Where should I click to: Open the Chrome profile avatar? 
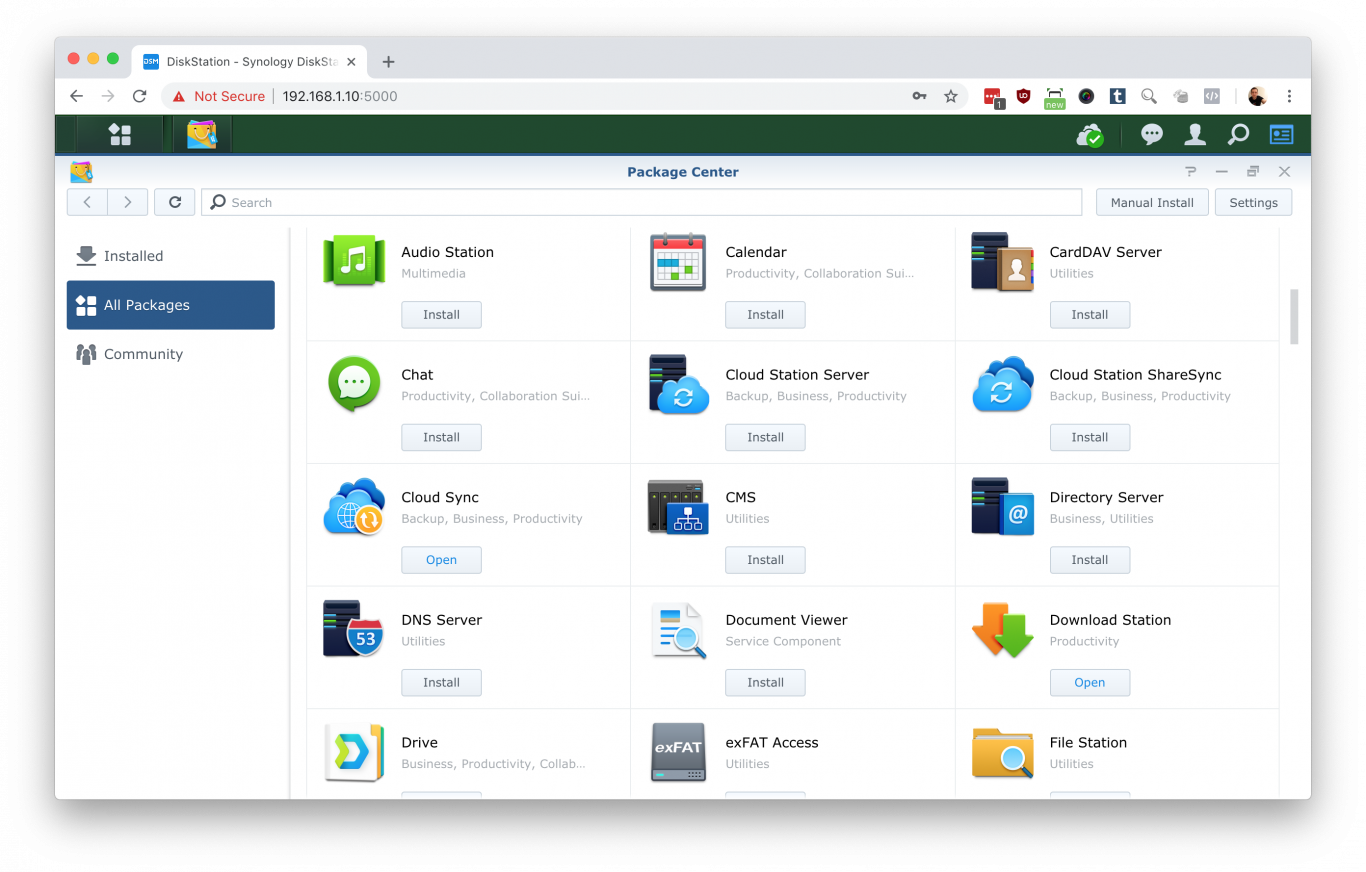[x=1257, y=96]
